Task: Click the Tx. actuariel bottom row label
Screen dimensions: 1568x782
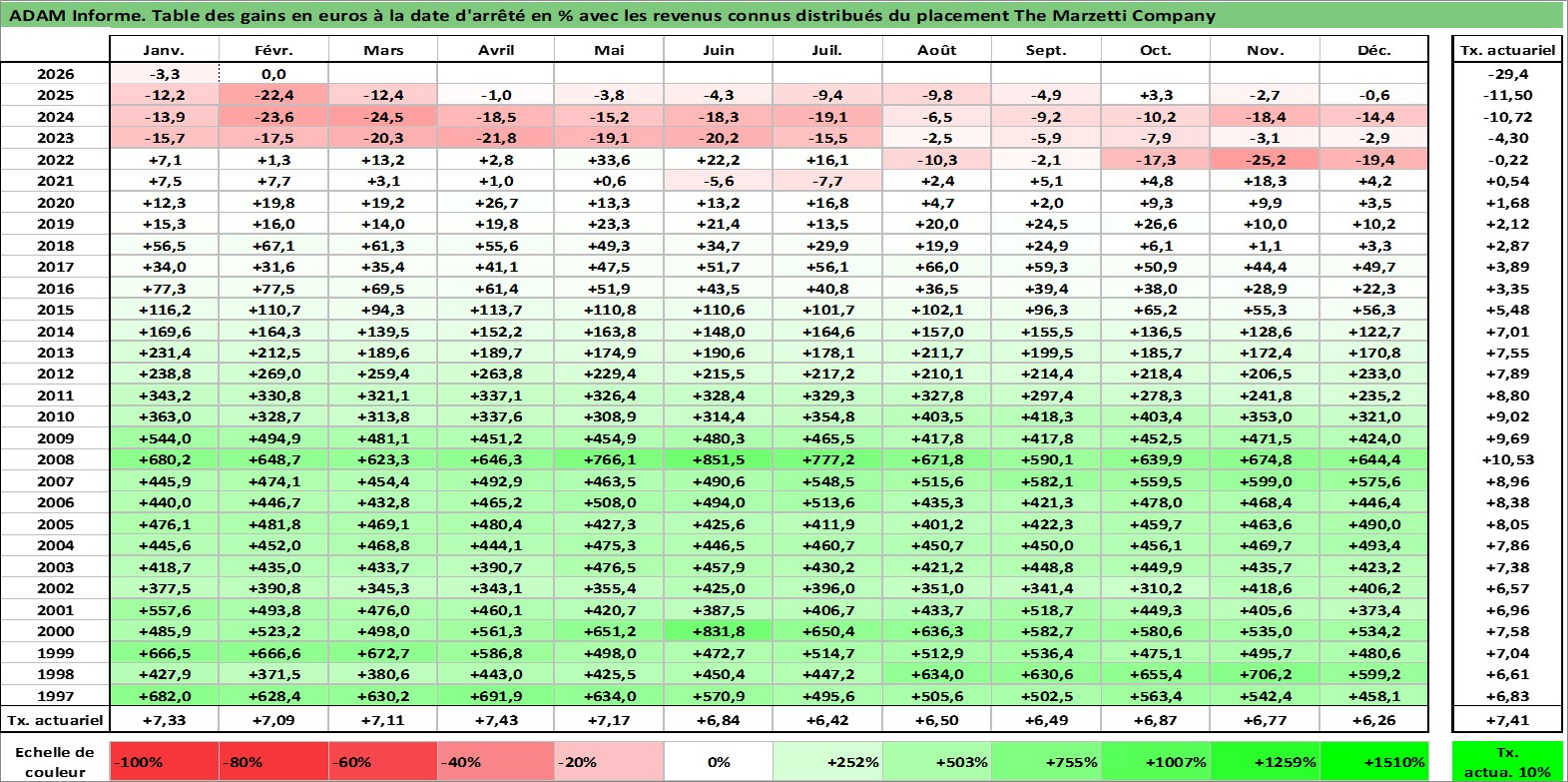Action: click(55, 720)
